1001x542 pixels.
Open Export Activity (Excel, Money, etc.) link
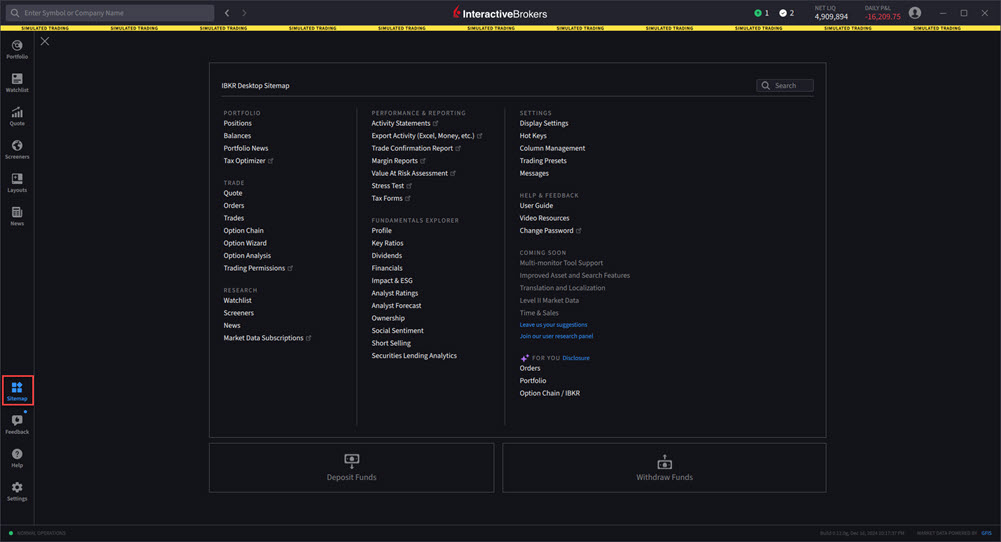click(x=426, y=136)
